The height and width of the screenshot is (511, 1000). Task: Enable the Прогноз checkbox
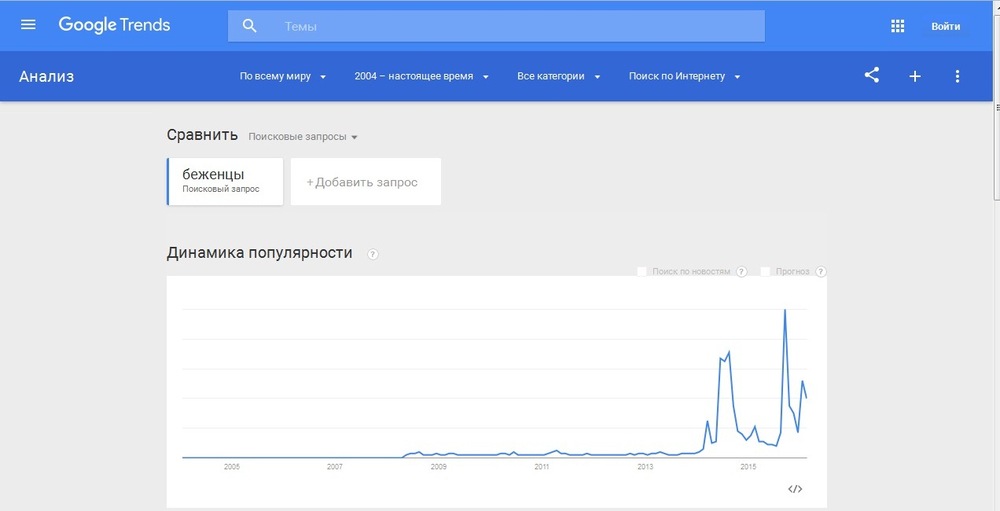(765, 272)
